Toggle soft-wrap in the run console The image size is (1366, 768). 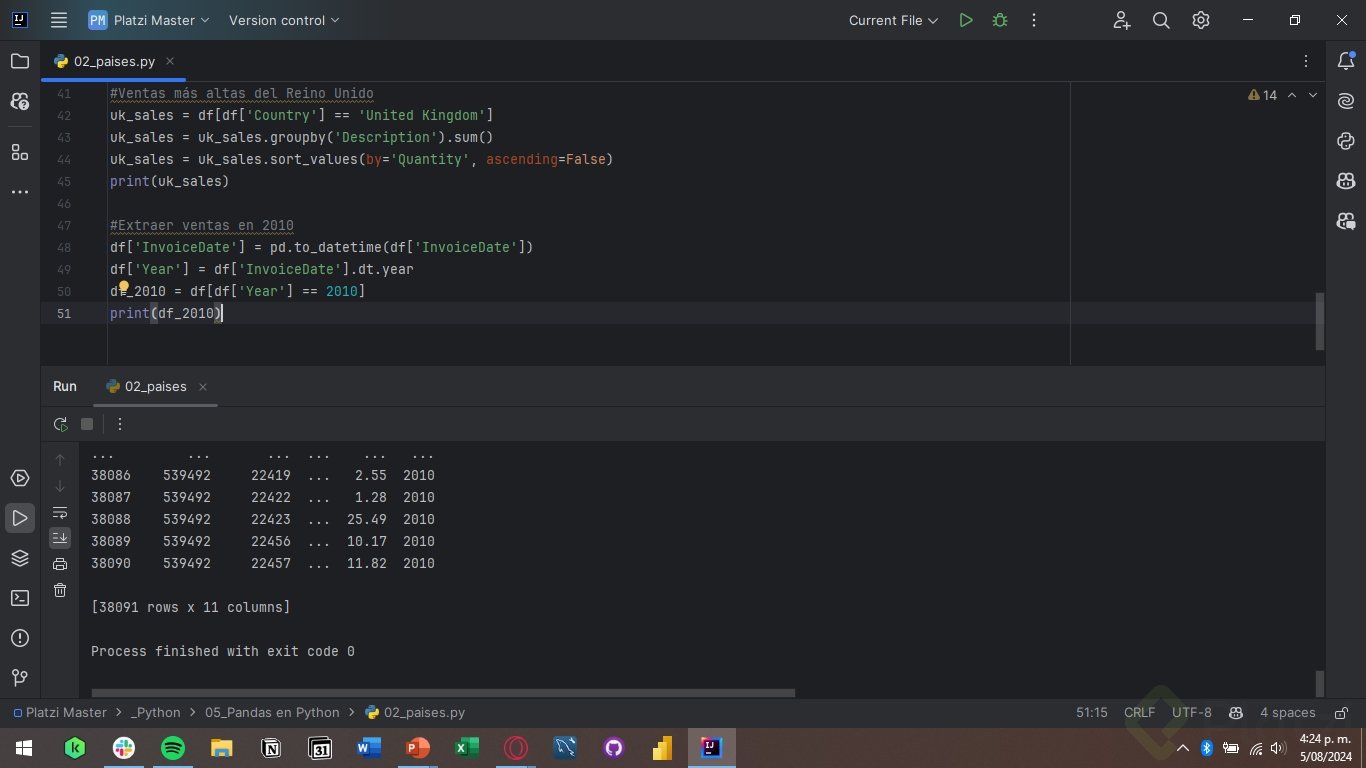click(x=60, y=512)
